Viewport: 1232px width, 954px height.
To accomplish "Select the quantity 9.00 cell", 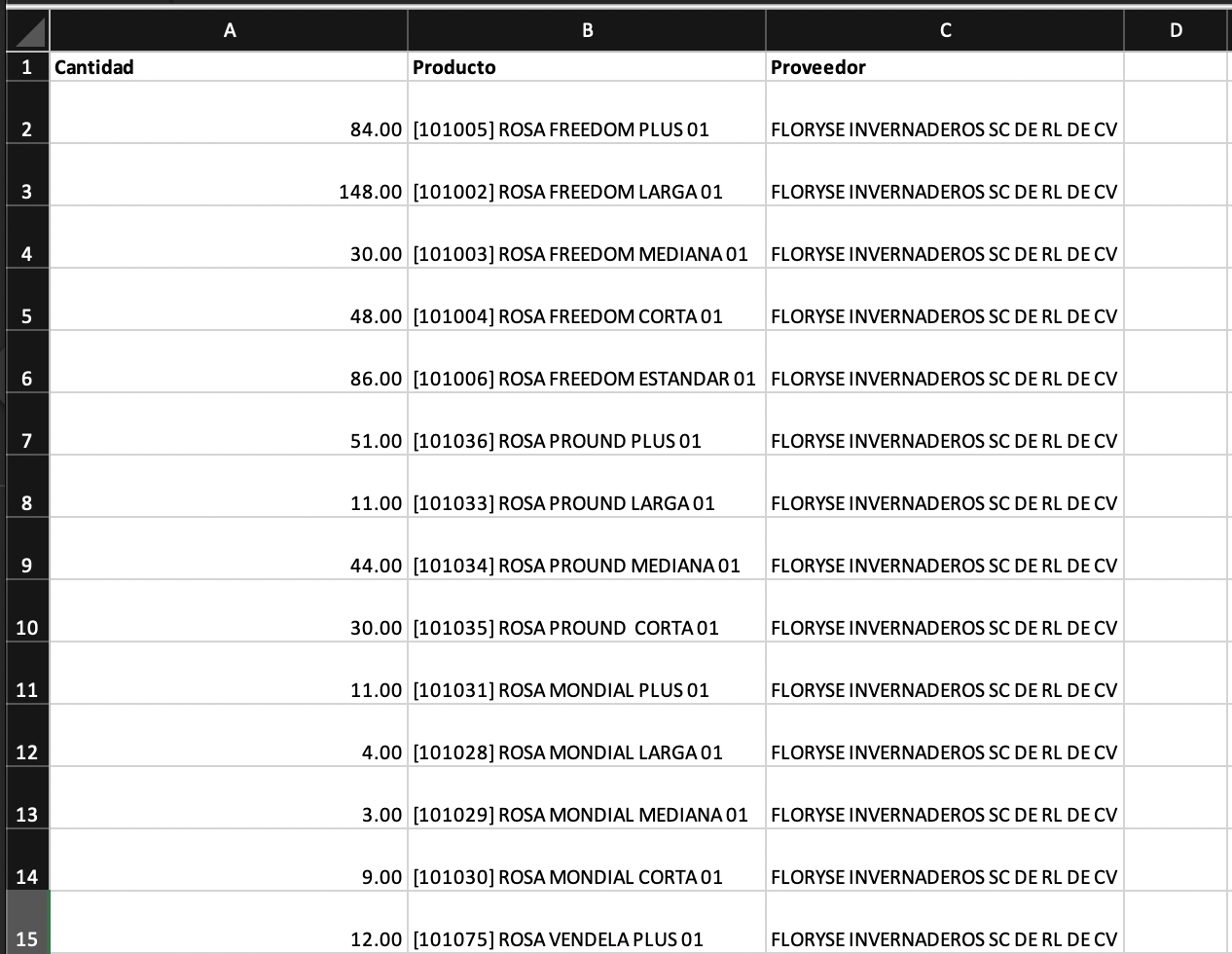I will [229, 861].
